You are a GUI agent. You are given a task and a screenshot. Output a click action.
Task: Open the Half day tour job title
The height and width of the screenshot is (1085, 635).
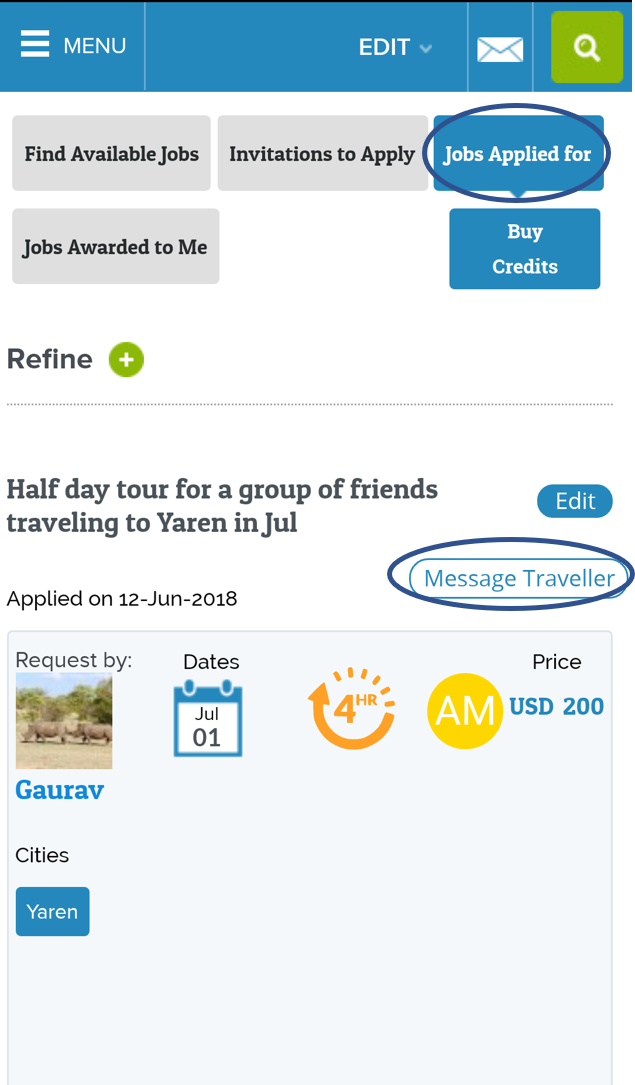click(222, 505)
